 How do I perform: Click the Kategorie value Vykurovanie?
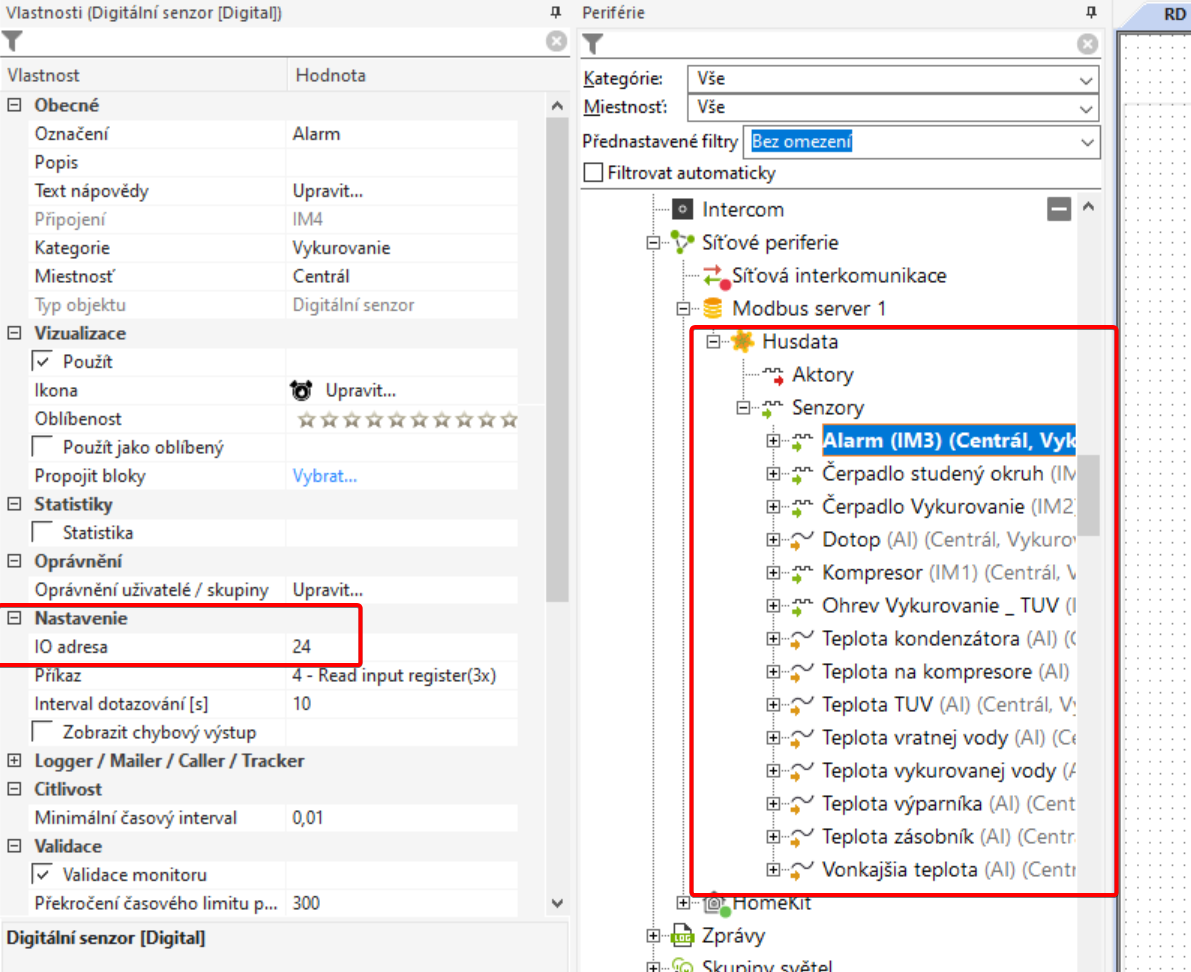pyautogui.click(x=341, y=248)
